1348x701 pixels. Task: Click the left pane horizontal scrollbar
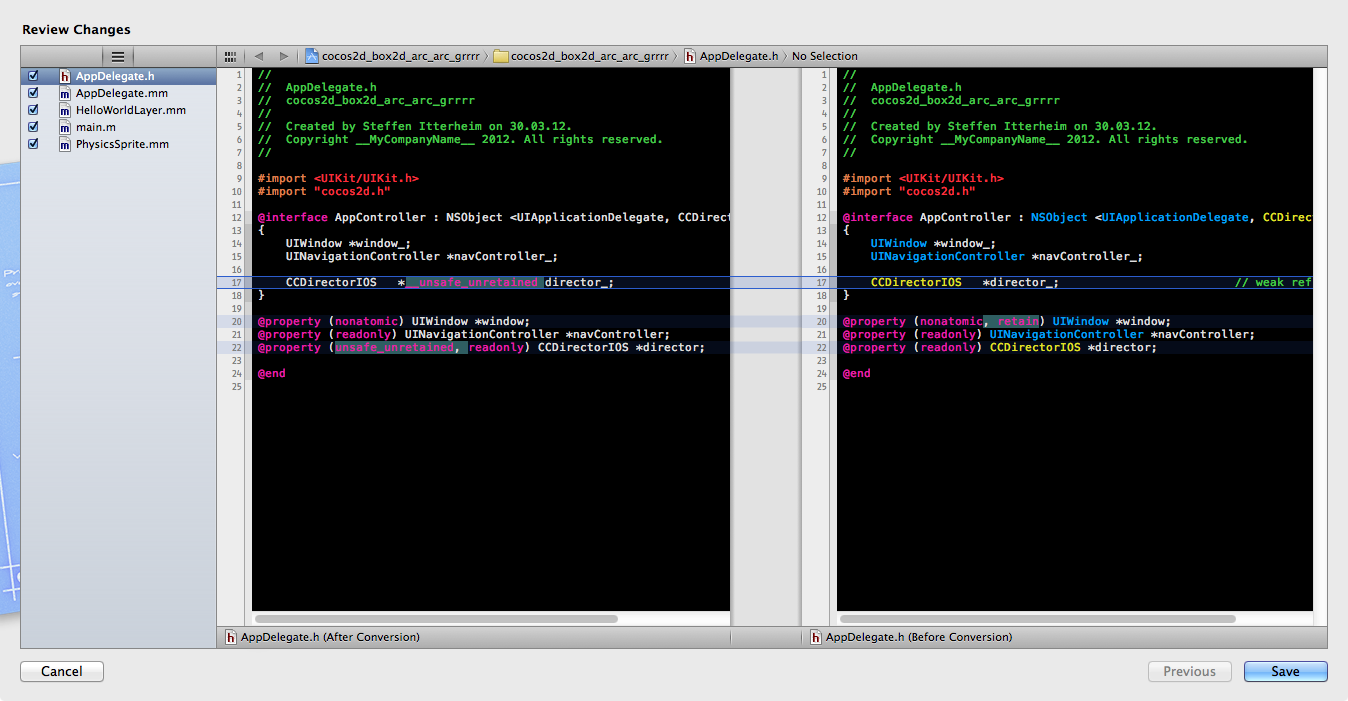pos(435,619)
